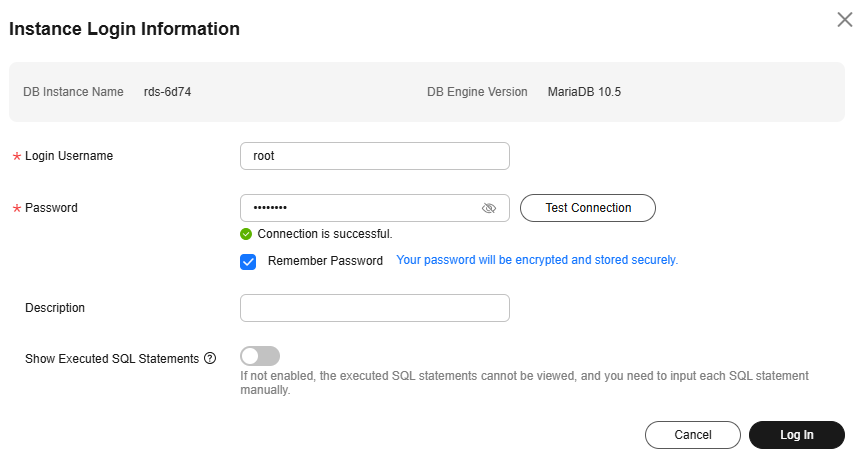Screen dimensions: 863x461
Task: Click the green connection success checkmark icon
Action: point(246,234)
